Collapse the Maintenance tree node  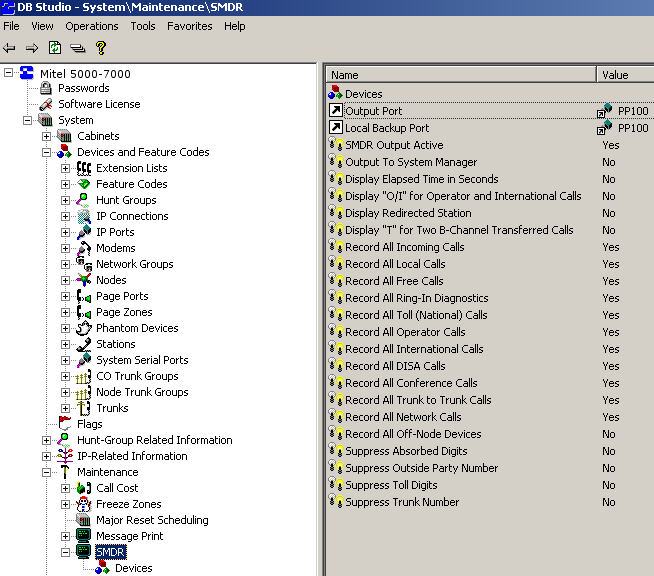[x=46, y=472]
